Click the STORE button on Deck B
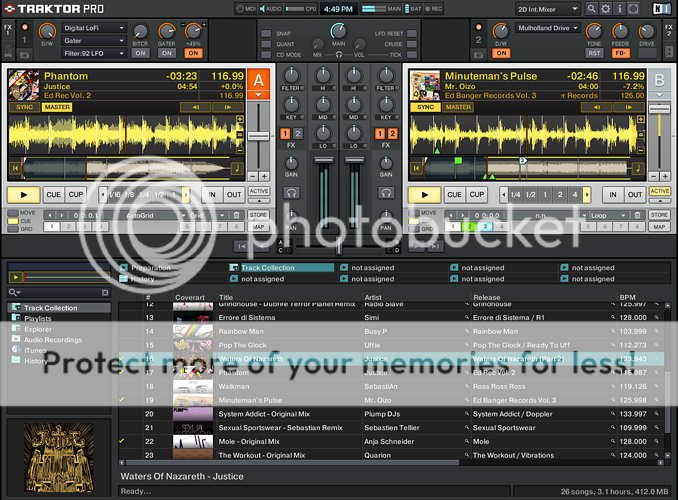This screenshot has width=678, height=500. coord(659,215)
